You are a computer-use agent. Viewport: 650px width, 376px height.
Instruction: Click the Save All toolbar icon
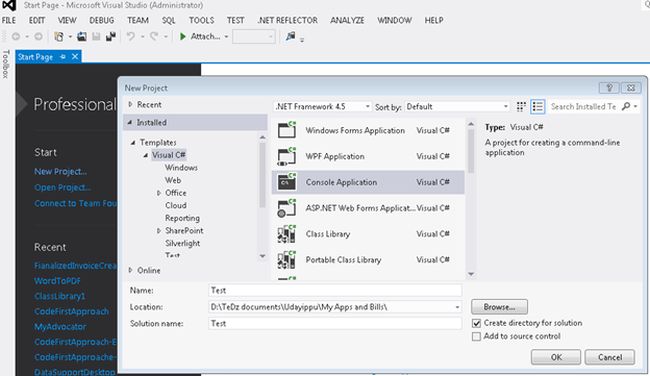coord(111,36)
